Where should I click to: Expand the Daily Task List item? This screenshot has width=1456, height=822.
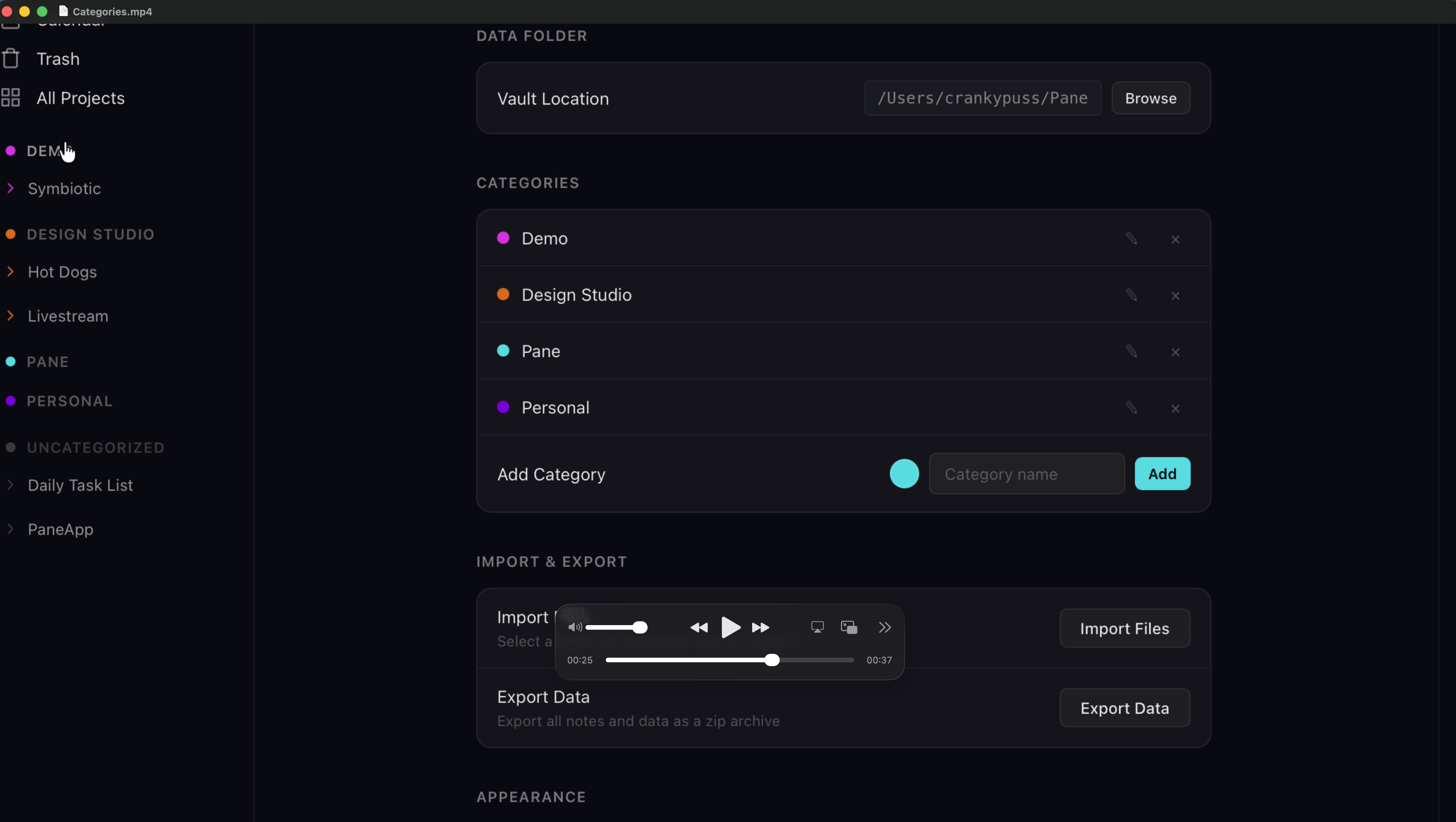click(x=10, y=485)
